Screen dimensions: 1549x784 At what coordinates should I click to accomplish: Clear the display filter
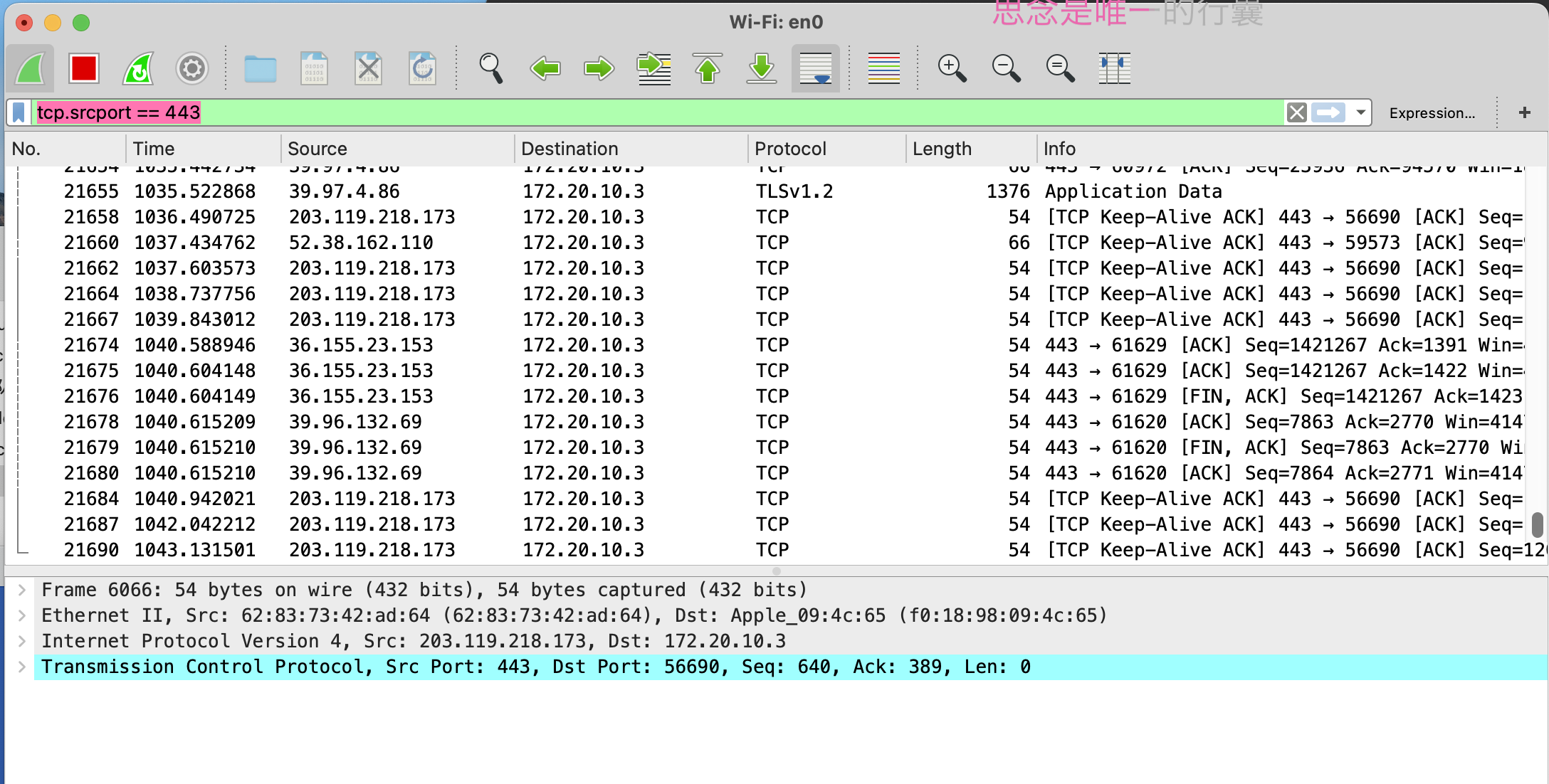pyautogui.click(x=1297, y=112)
